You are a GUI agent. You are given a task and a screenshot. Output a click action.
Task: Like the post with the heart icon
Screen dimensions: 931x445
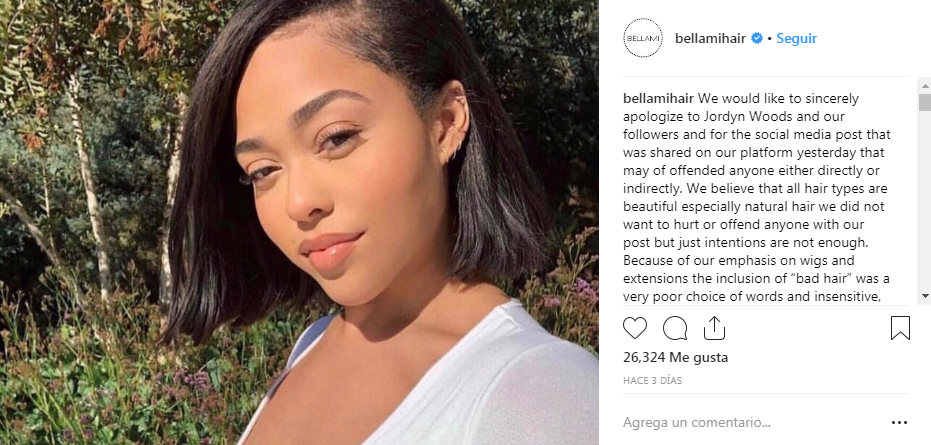pyautogui.click(x=635, y=328)
